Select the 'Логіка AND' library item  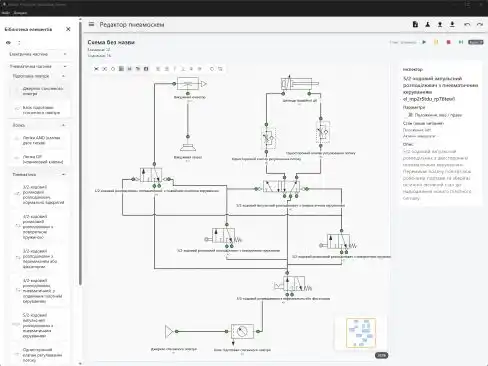coord(40,140)
